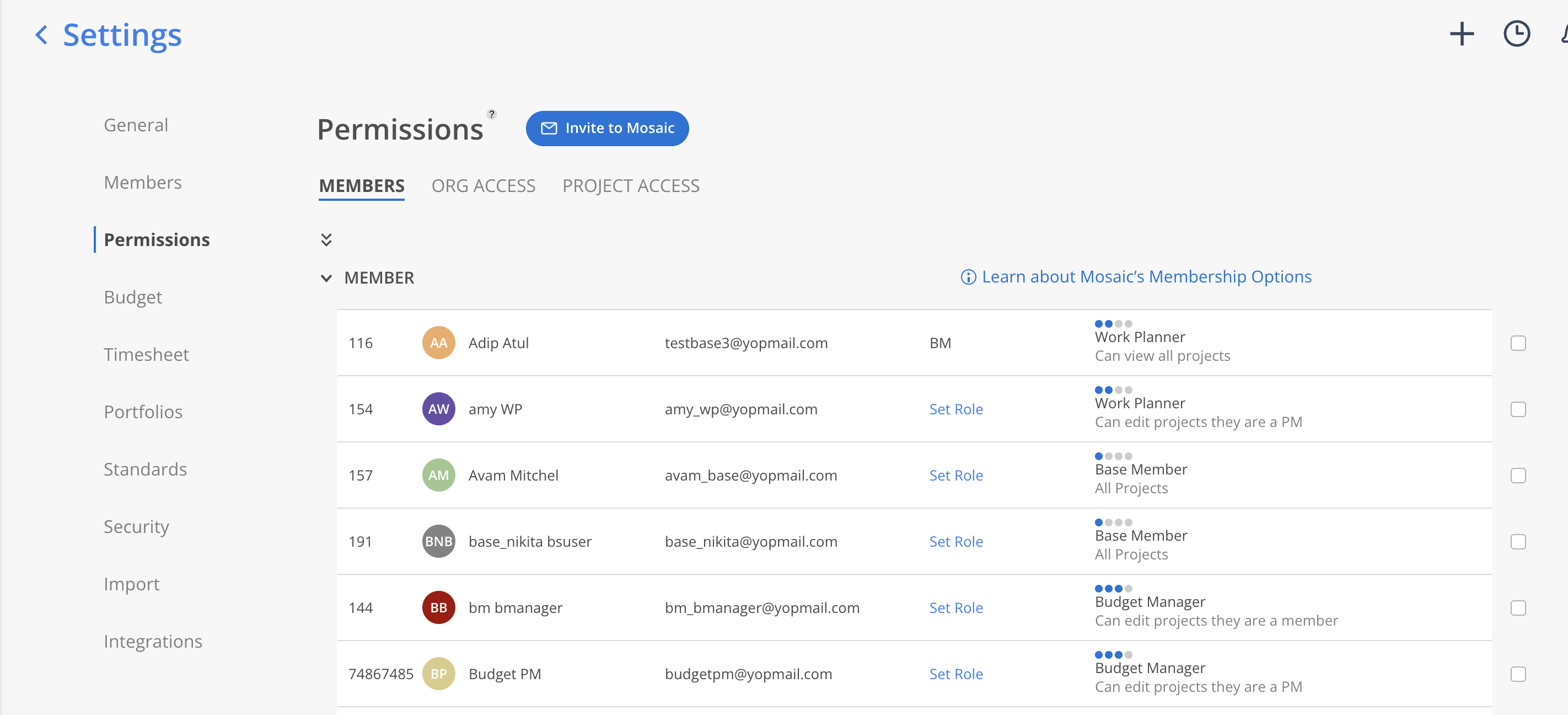
Task: Click the BNB avatar for base_nikita bsuser
Action: pos(438,541)
